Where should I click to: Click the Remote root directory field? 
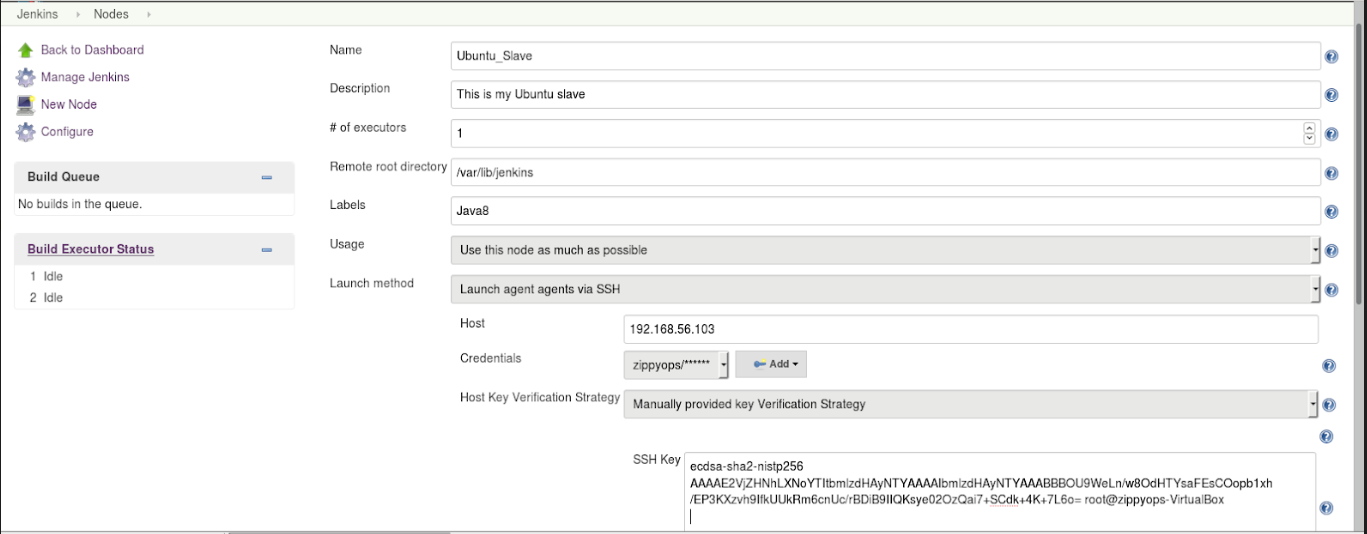[886, 172]
